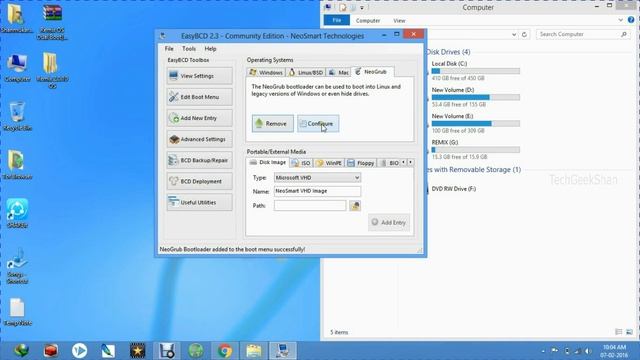Viewport: 640px width, 360px height.
Task: Open the Computer desktop shortcut
Action: pos(17,67)
